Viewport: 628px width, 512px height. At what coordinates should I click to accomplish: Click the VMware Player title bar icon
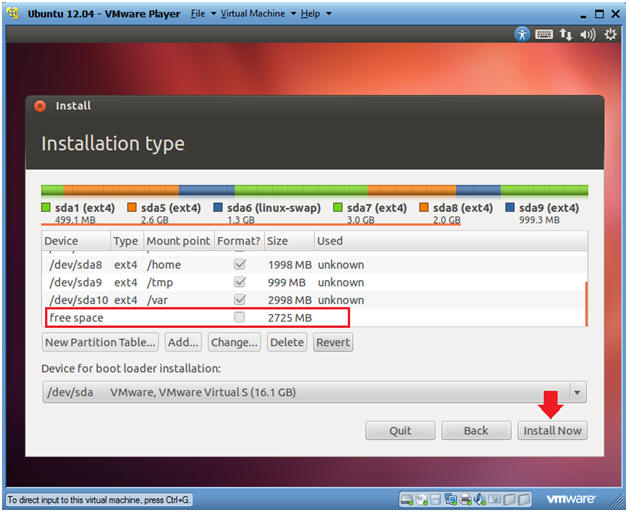[13, 13]
